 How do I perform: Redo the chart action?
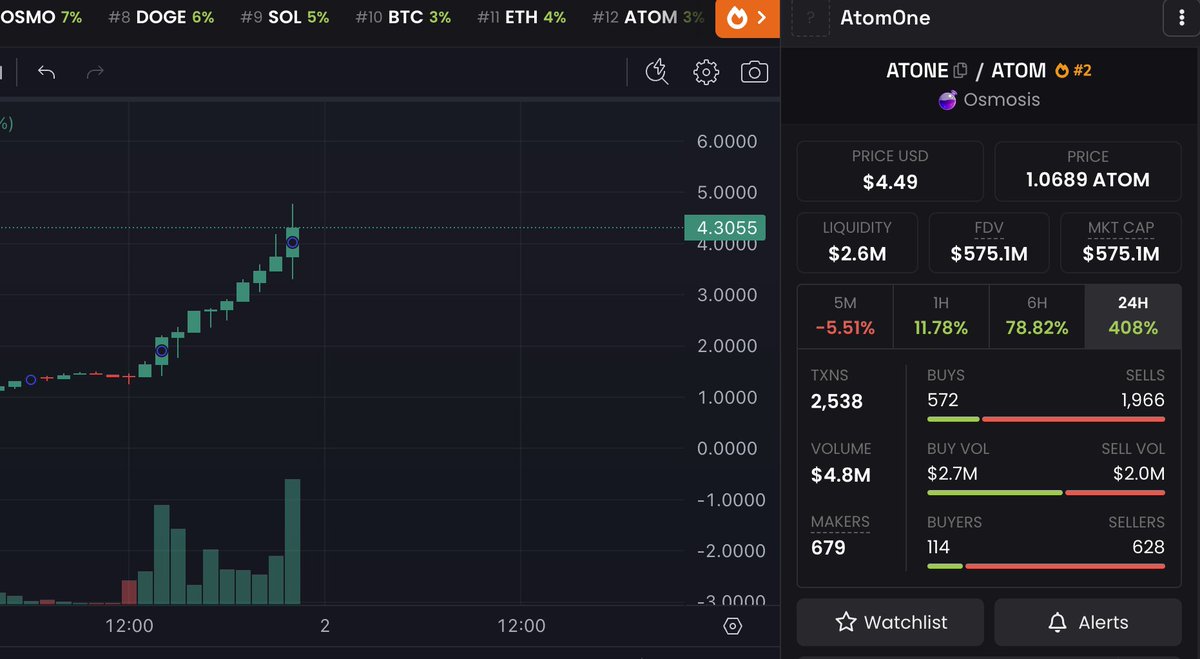click(95, 72)
